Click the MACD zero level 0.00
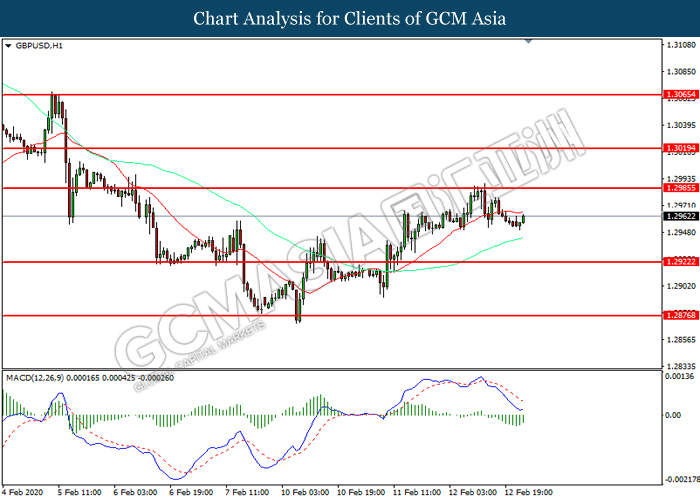700x500 pixels. pyautogui.click(x=673, y=415)
